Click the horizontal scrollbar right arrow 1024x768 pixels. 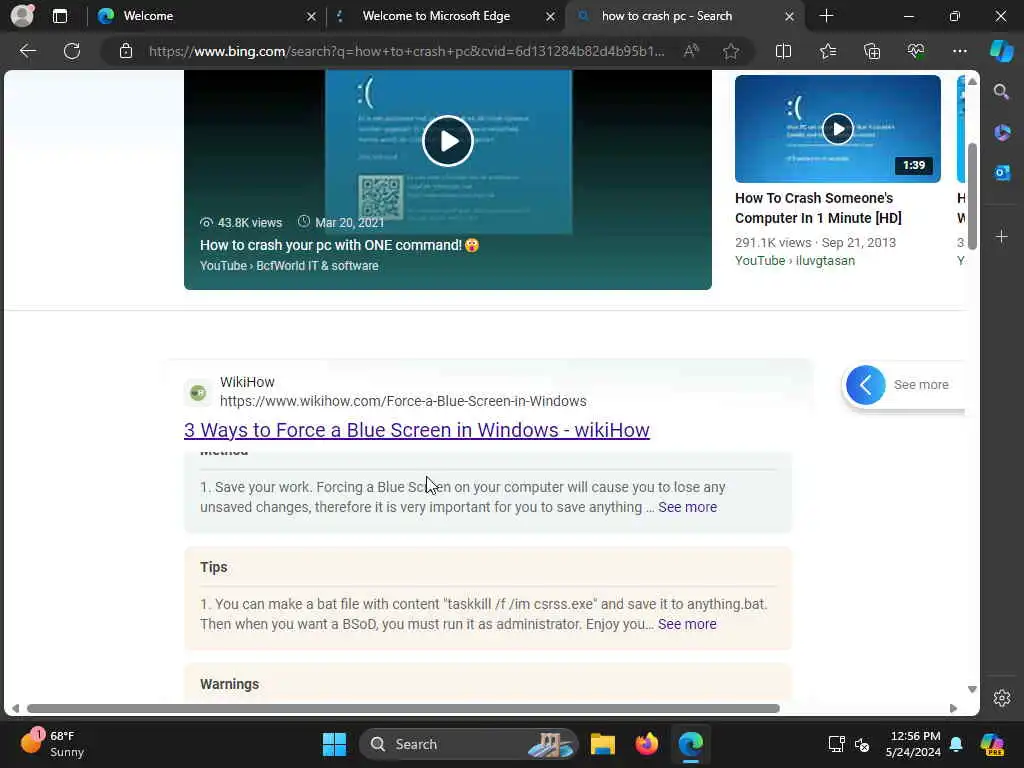tap(953, 708)
